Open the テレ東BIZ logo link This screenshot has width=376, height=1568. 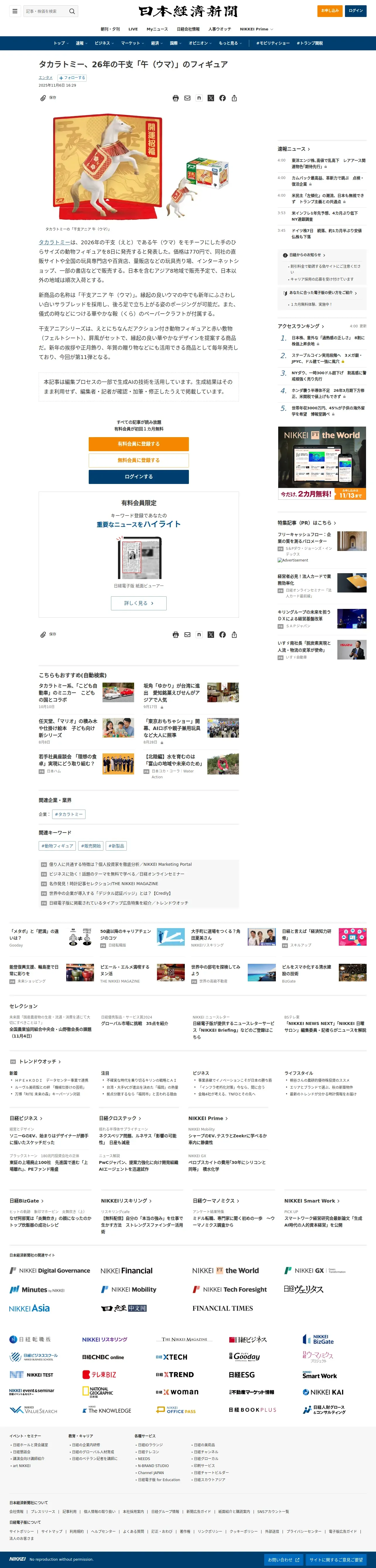click(x=99, y=1374)
